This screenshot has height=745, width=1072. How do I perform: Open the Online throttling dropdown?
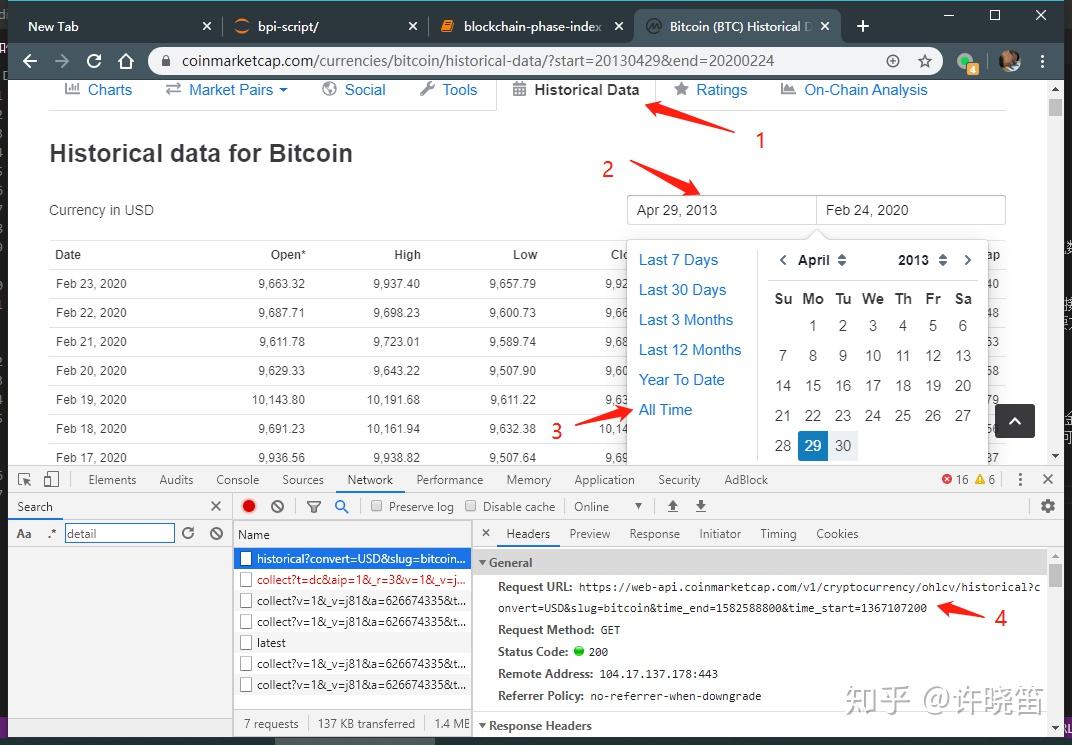pos(607,506)
